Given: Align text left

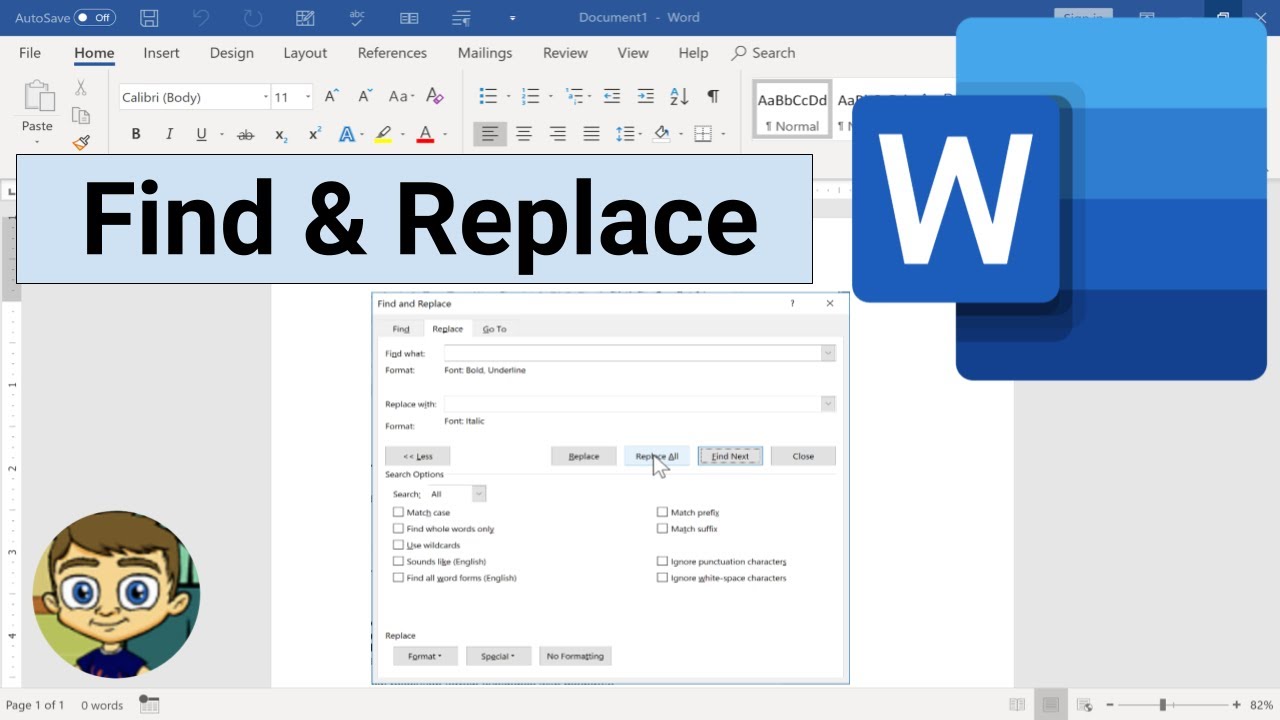Looking at the screenshot, I should (x=490, y=134).
